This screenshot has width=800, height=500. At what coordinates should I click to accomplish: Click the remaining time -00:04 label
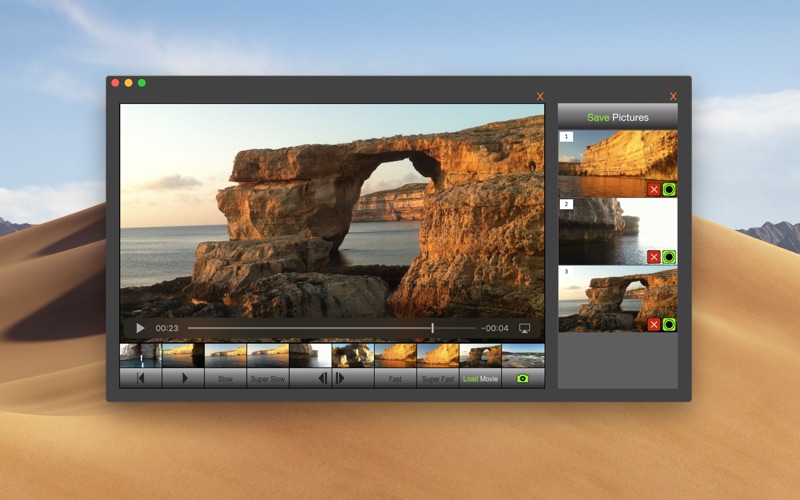click(x=494, y=328)
